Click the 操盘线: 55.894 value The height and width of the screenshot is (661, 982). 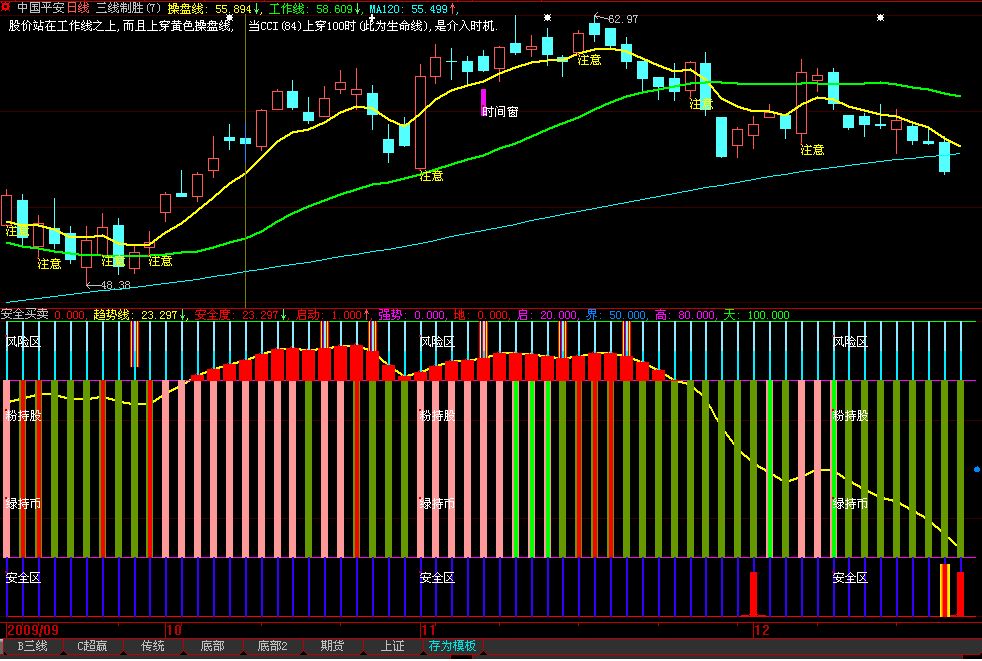tap(214, 9)
